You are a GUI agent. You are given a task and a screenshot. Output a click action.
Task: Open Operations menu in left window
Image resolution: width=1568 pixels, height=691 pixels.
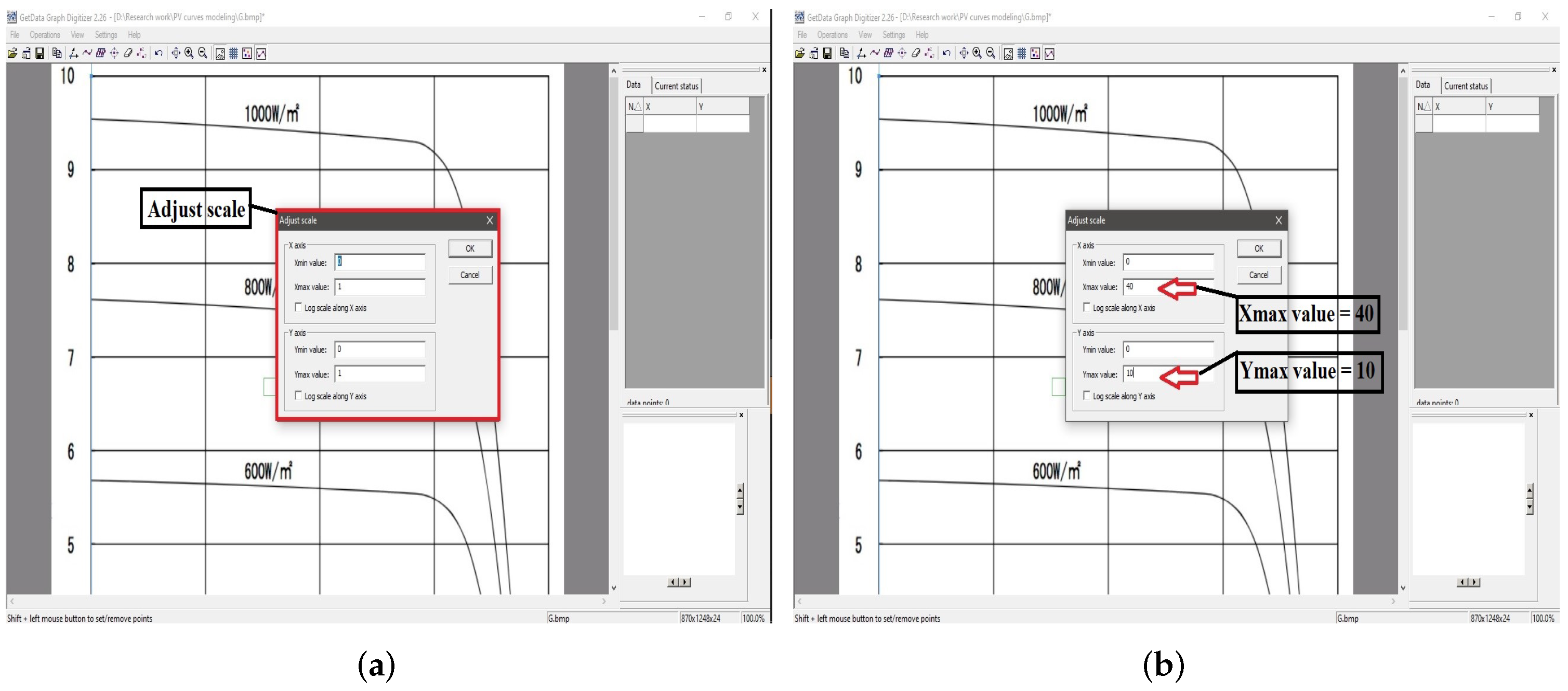[44, 35]
